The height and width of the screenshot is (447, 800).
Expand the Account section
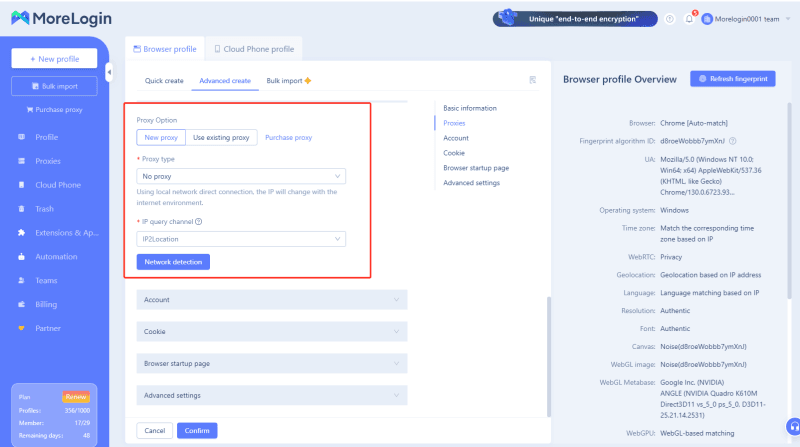[271, 300]
